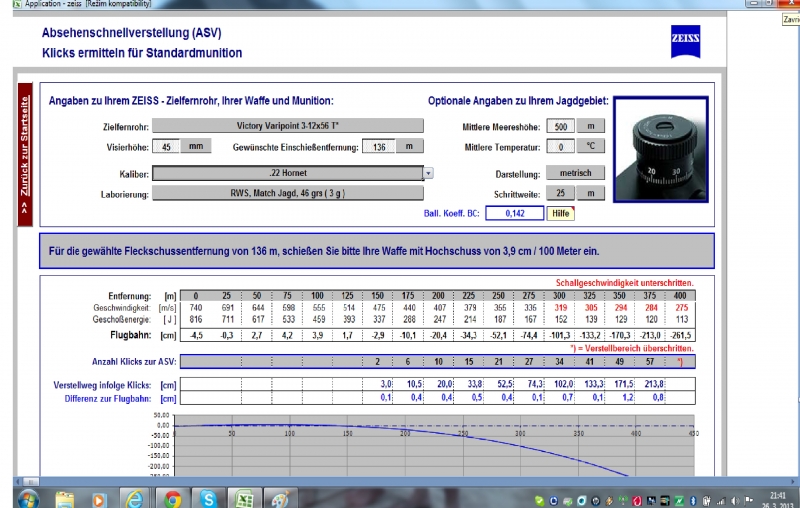Viewport: 800px width, 508px height.
Task: Click the m unit after Einschießentfernung
Action: coord(409,146)
